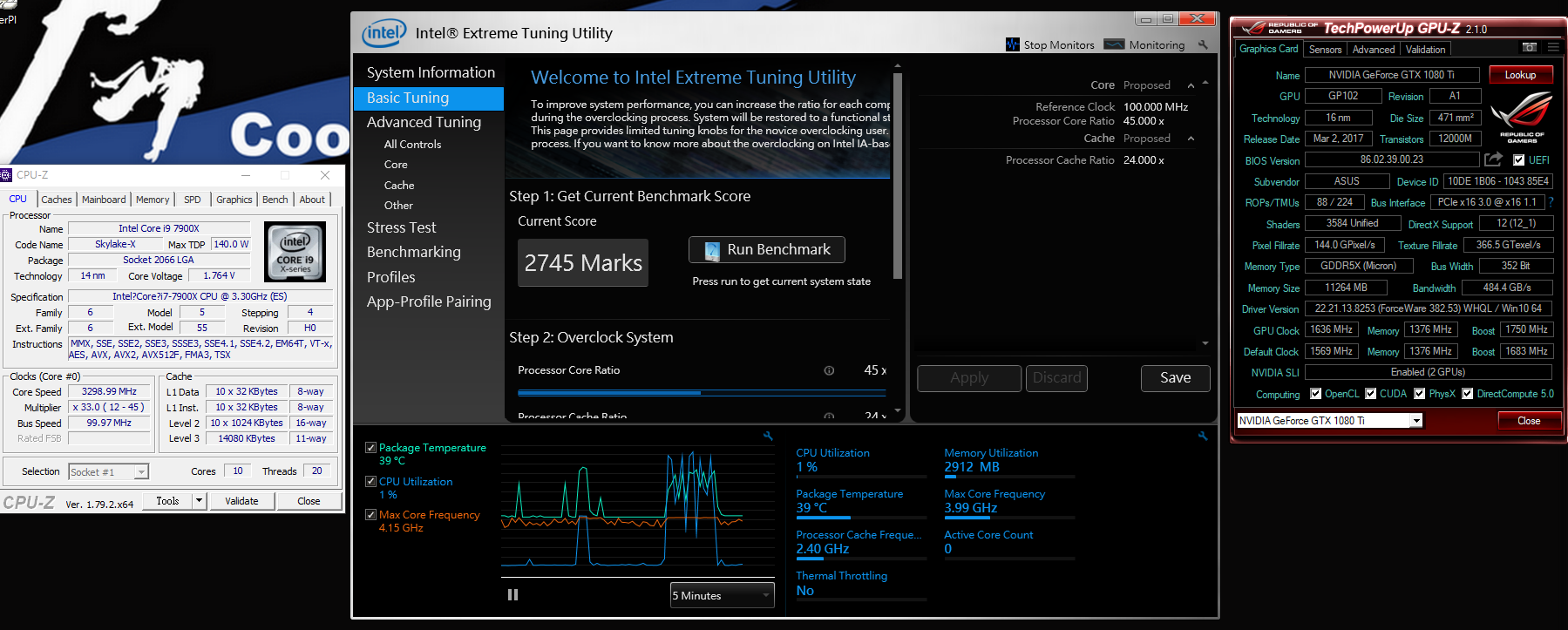Collapse the Core Proposed section
This screenshot has width=1568, height=630.
tap(1191, 85)
